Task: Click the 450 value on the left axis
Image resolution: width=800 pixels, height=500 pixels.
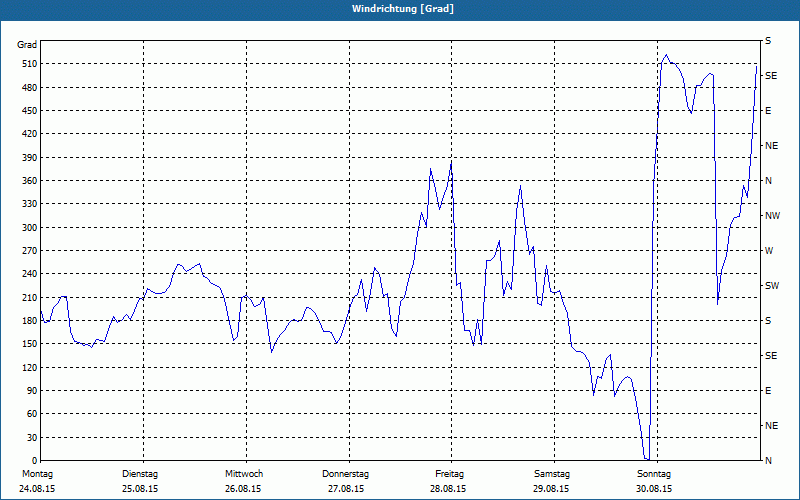Action: pos(30,111)
